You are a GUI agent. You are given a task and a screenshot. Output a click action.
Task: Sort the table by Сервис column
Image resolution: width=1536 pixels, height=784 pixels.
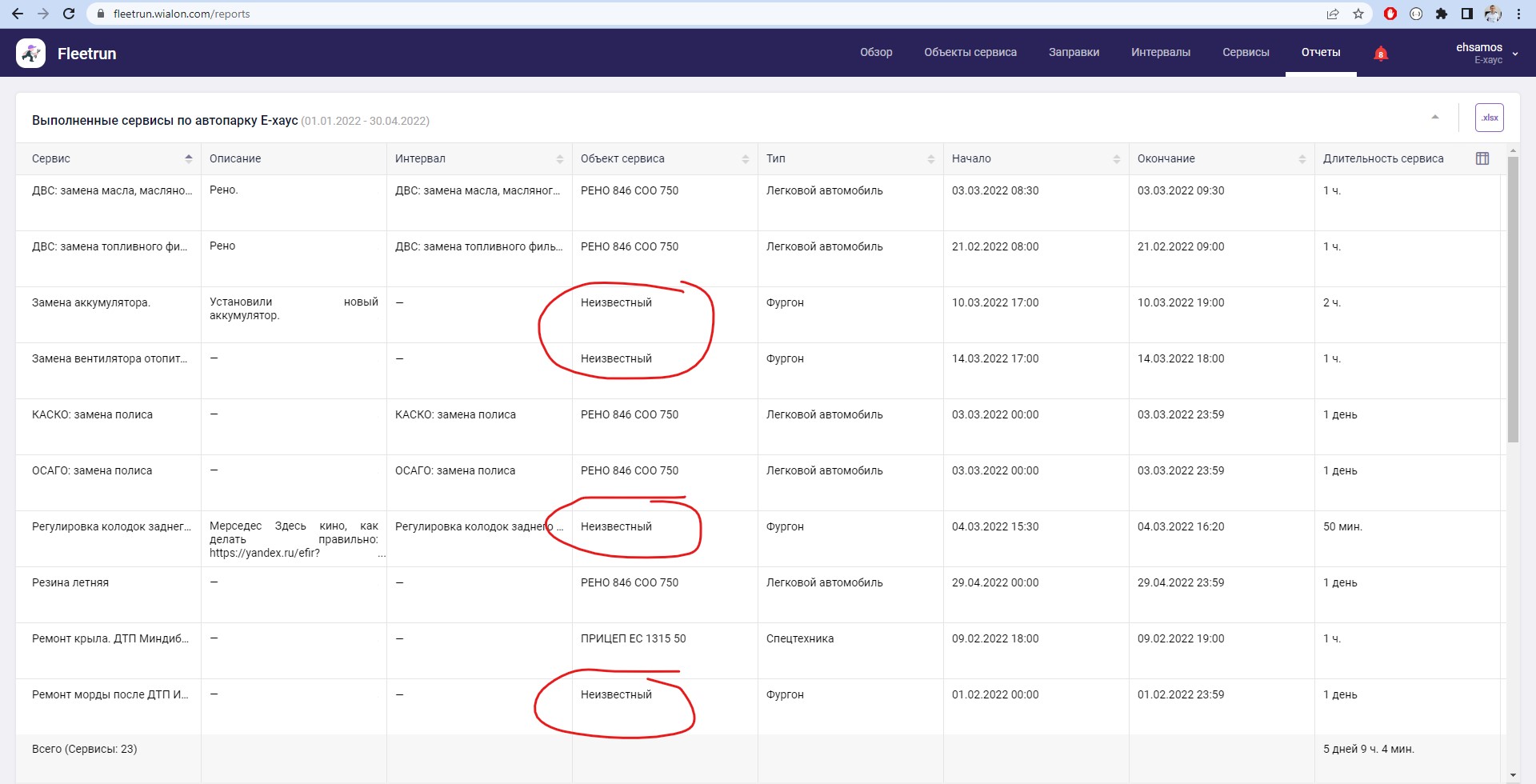pyautogui.click(x=189, y=158)
